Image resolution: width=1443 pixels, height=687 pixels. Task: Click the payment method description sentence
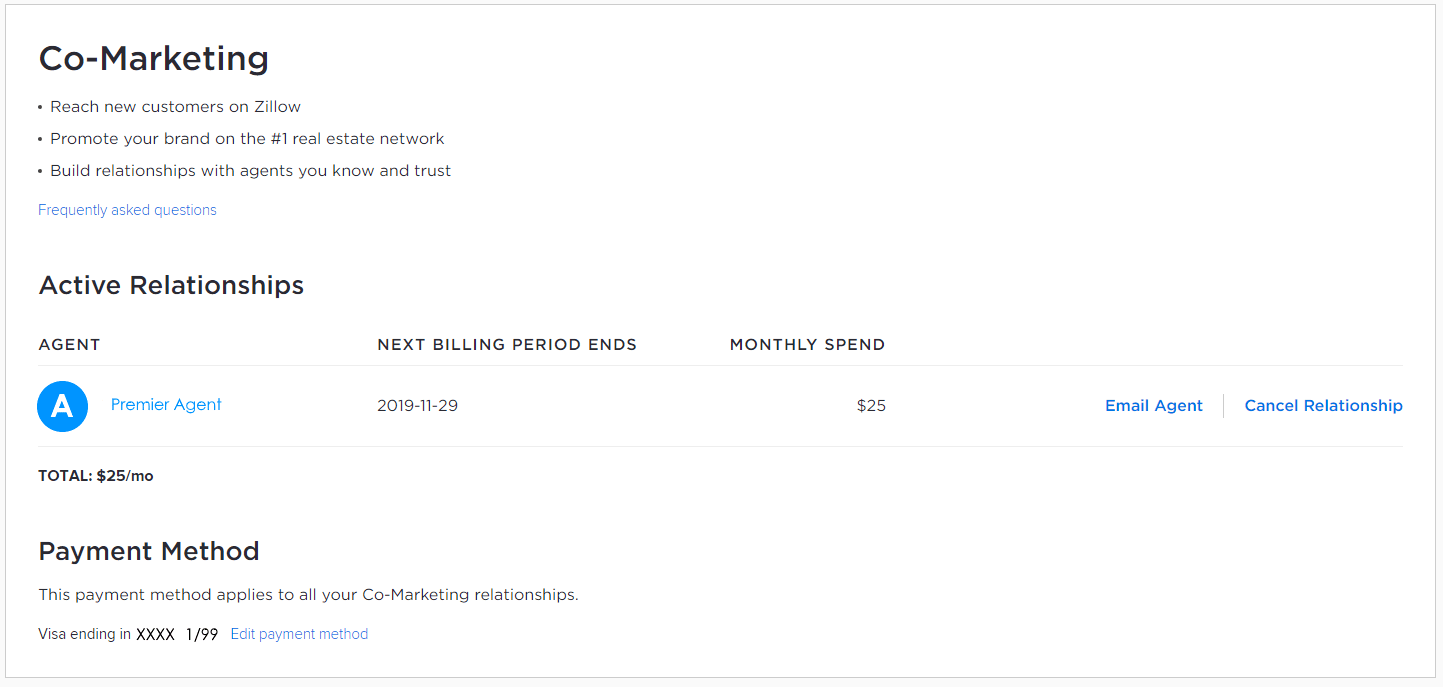[x=307, y=594]
